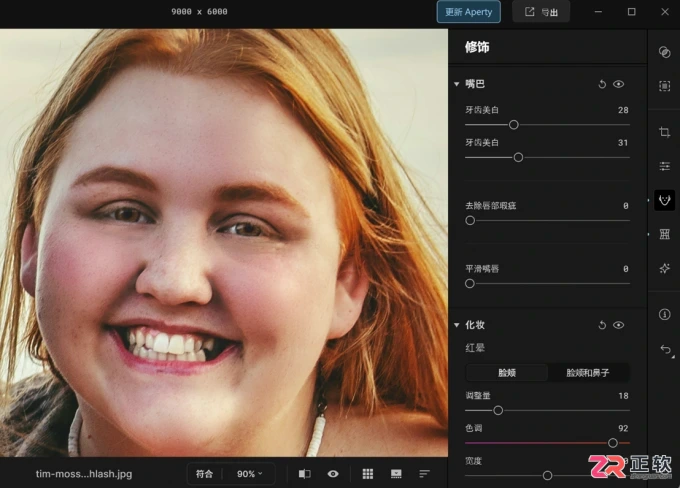The image size is (680, 488).
Task: Click the 28 value of 牙齿美白
Action: pyautogui.click(x=623, y=110)
